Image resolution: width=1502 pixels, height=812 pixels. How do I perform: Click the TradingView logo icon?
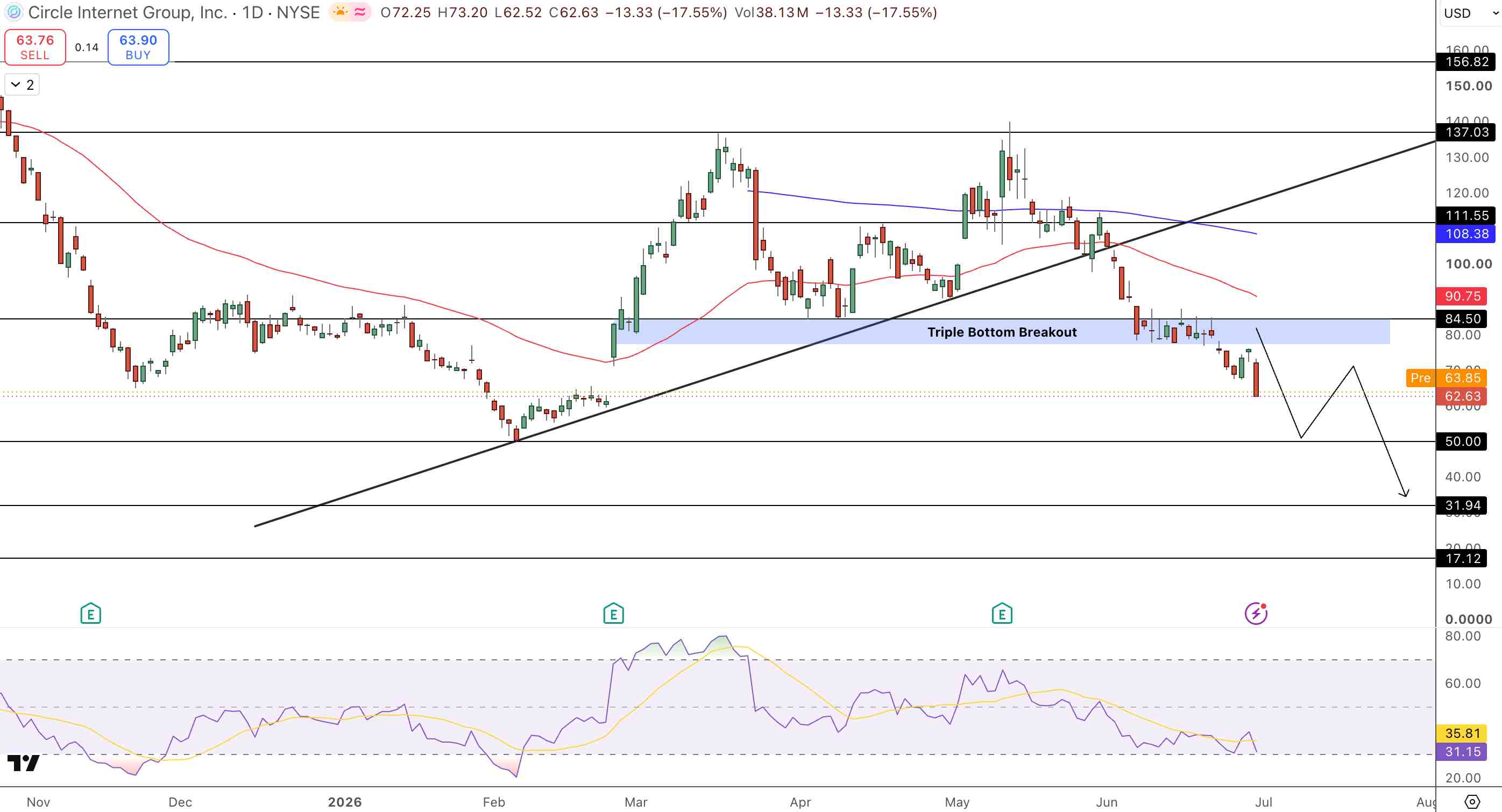click(23, 763)
